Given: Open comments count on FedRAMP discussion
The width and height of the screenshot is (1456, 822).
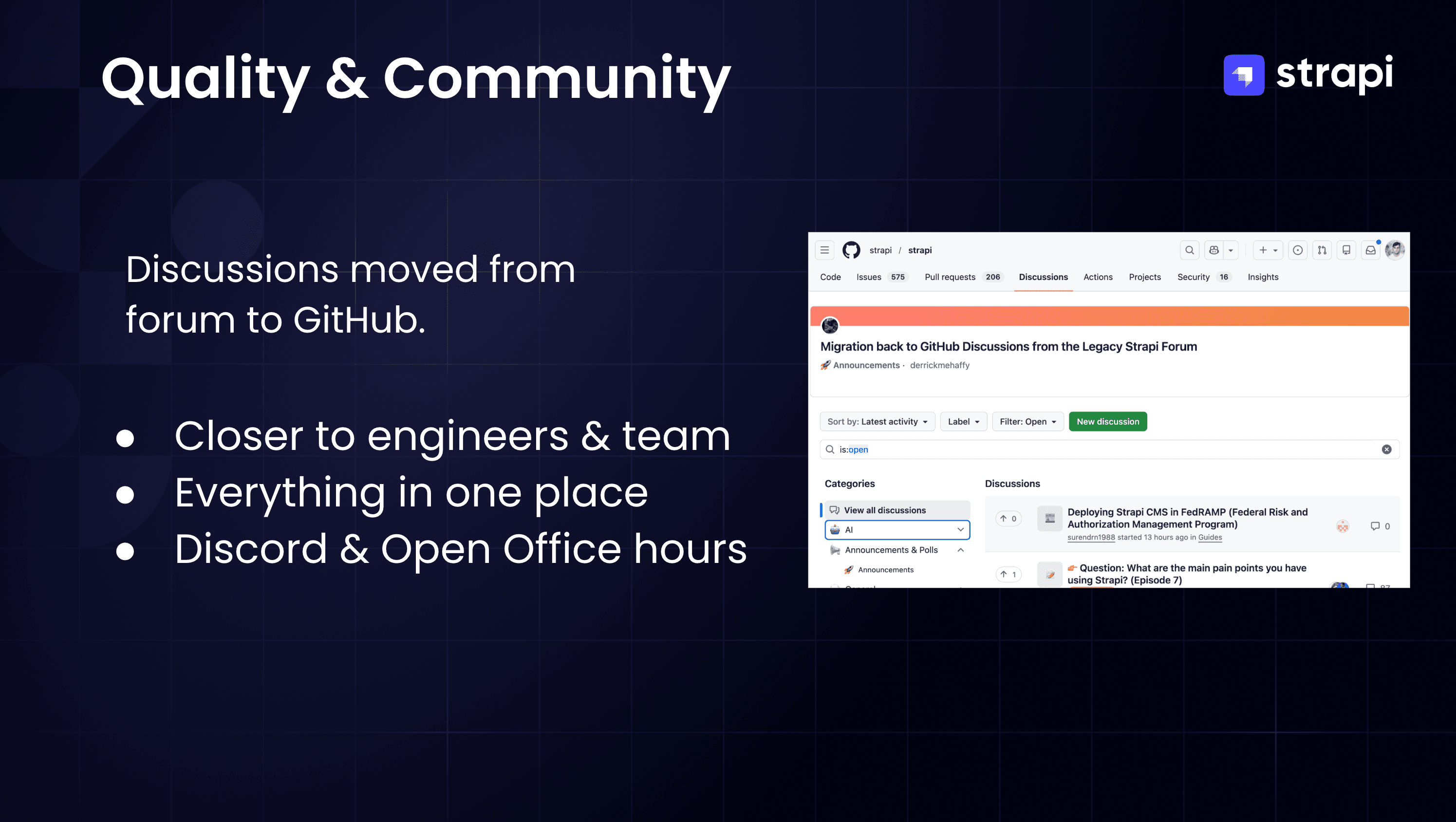Looking at the screenshot, I should point(1380,526).
